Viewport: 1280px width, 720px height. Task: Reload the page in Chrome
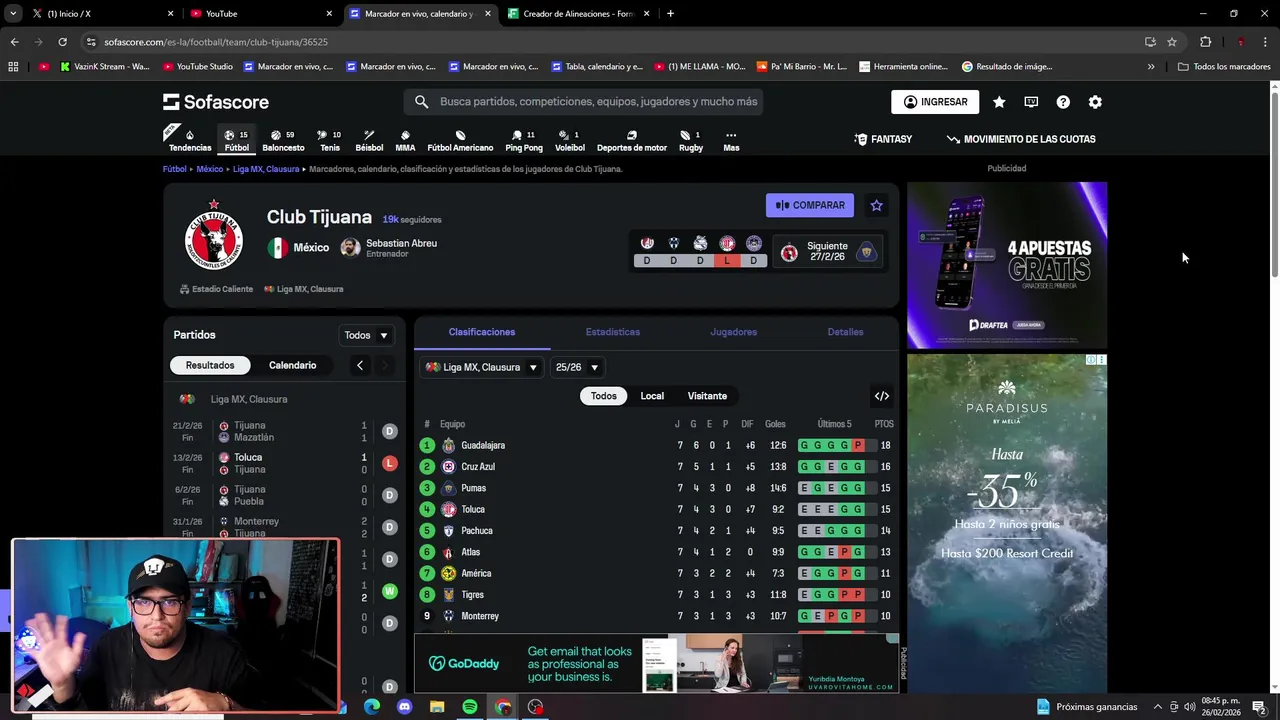point(62,42)
